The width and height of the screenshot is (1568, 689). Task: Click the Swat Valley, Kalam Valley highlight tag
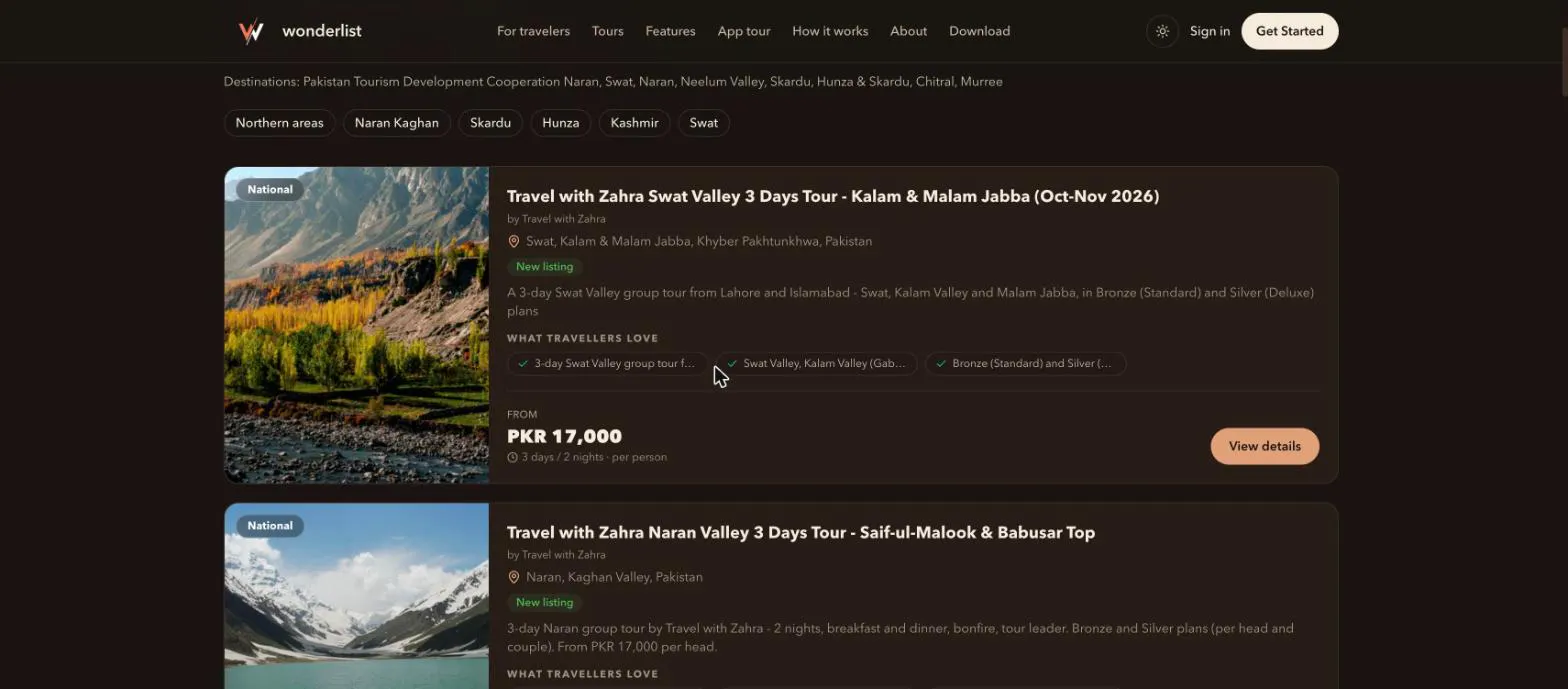point(816,364)
